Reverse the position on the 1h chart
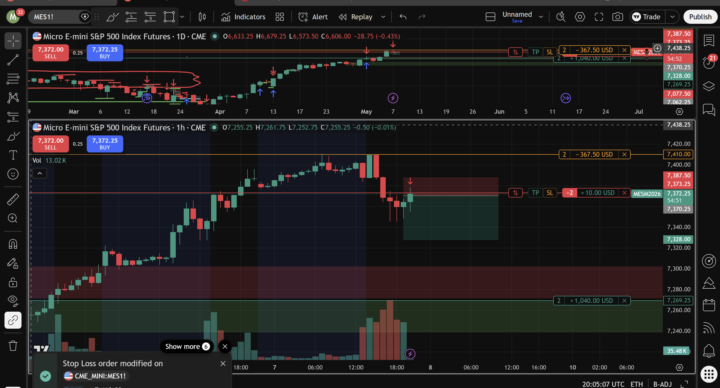This screenshot has width=720, height=388. (516, 193)
